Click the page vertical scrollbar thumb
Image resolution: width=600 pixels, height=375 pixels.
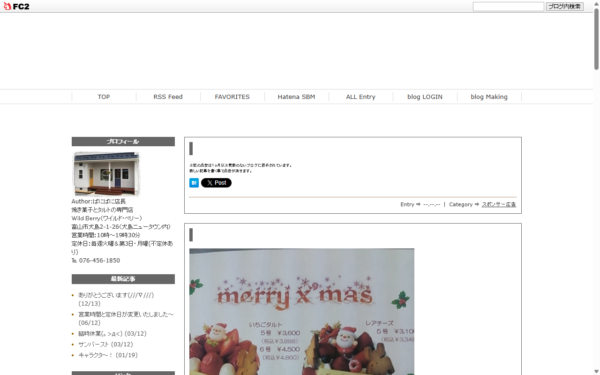pos(596,38)
